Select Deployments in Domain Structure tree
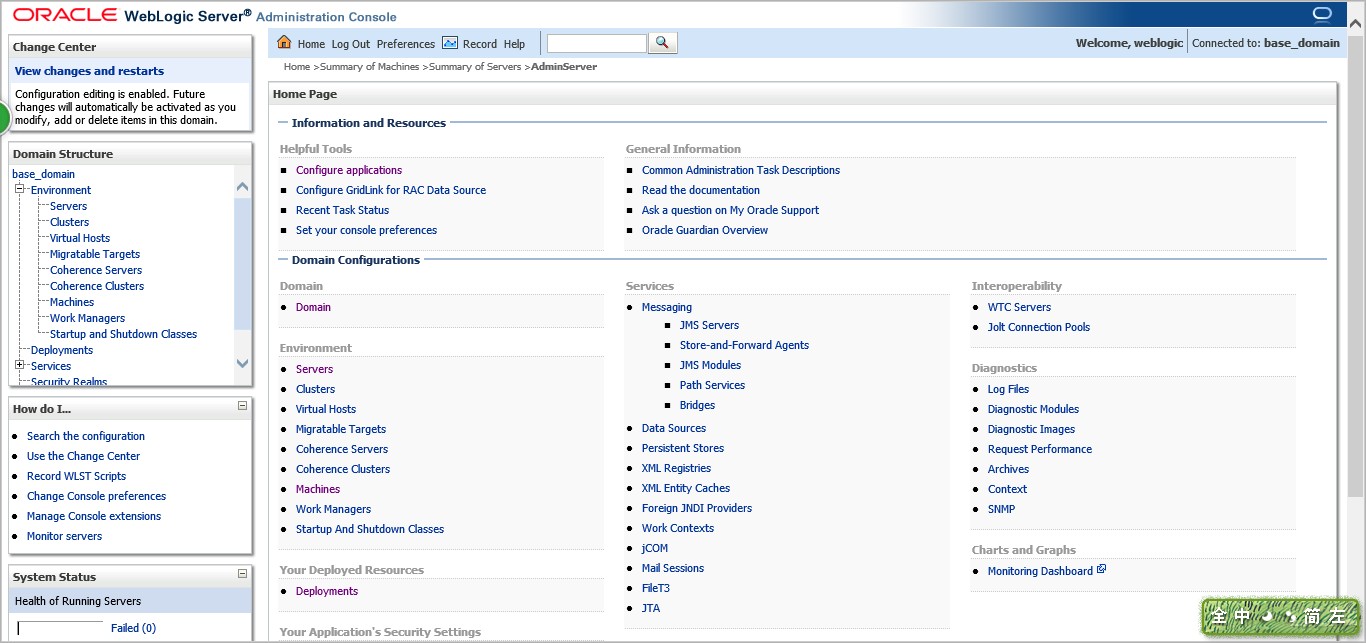The height and width of the screenshot is (643, 1366). [x=62, y=350]
